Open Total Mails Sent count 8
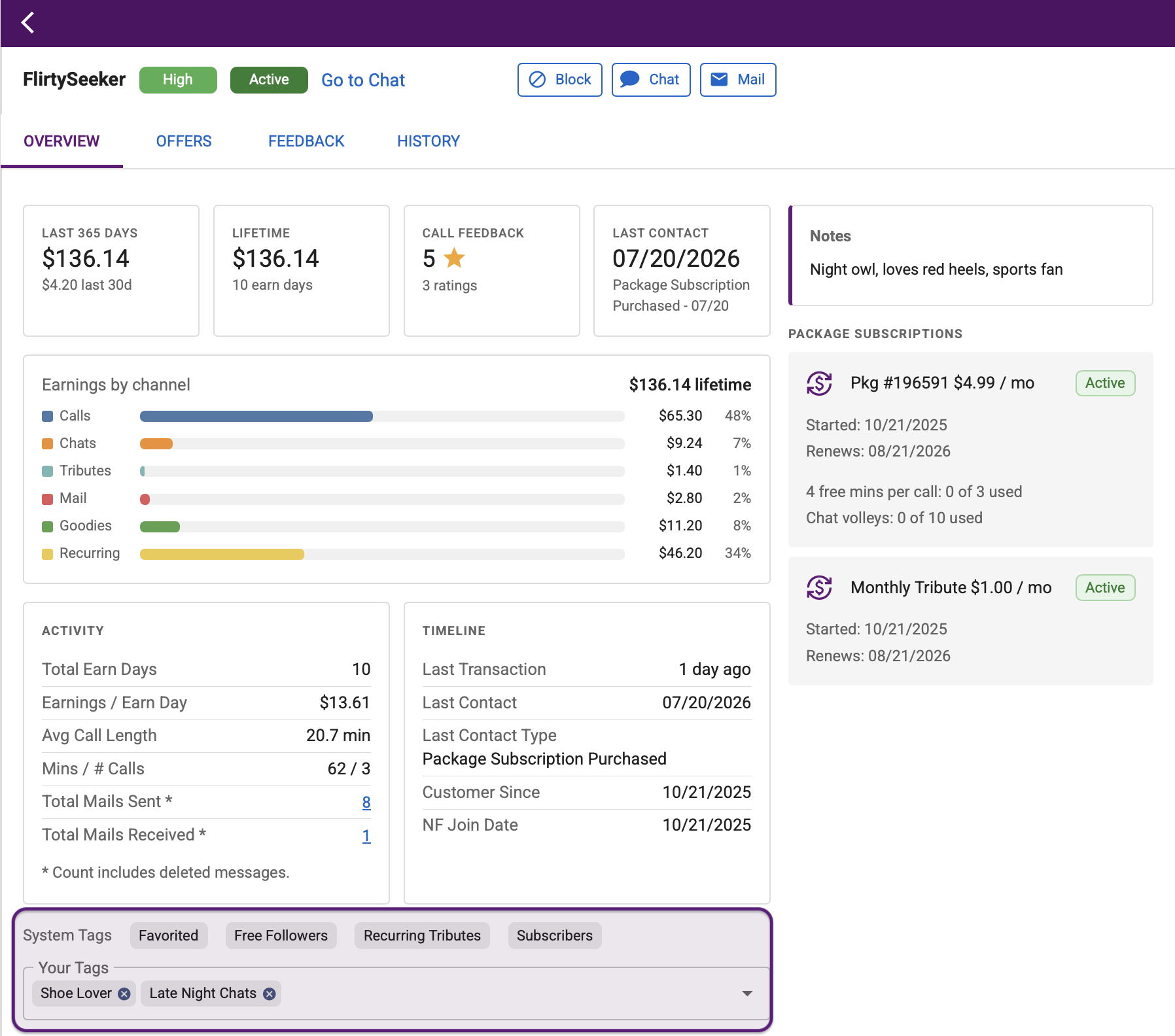This screenshot has height=1036, width=1175. [366, 803]
